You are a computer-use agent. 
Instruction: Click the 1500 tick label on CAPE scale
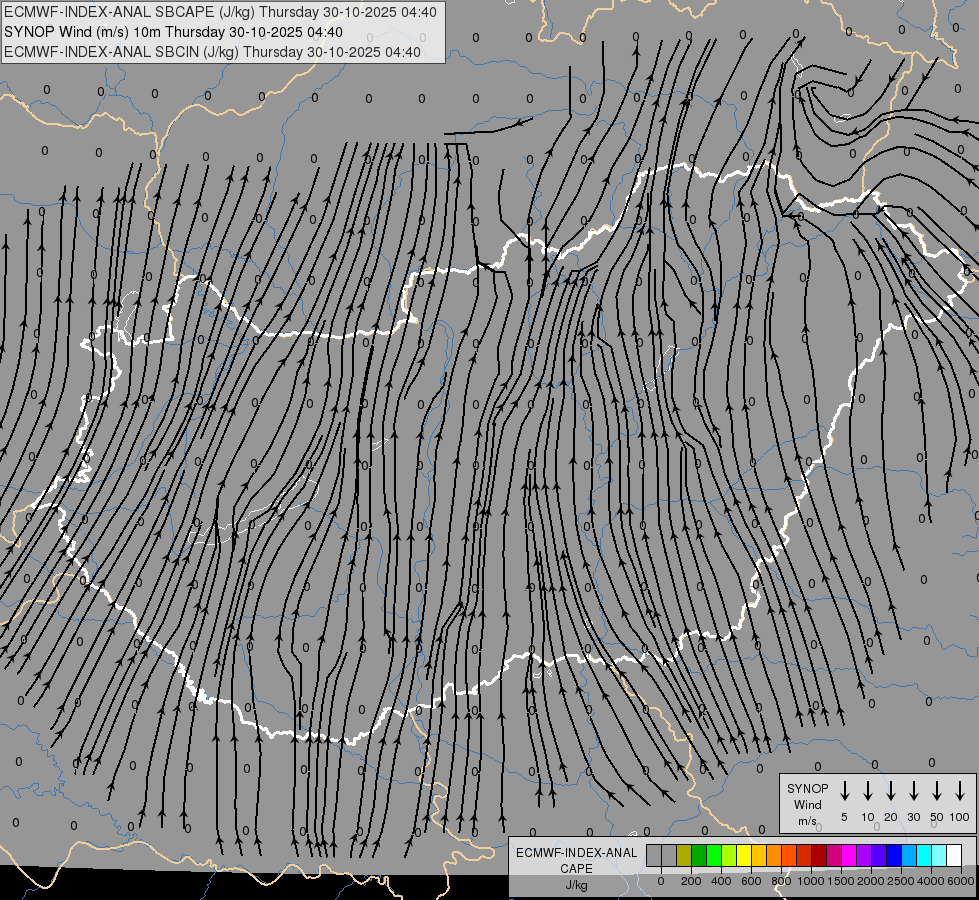pyautogui.click(x=841, y=881)
